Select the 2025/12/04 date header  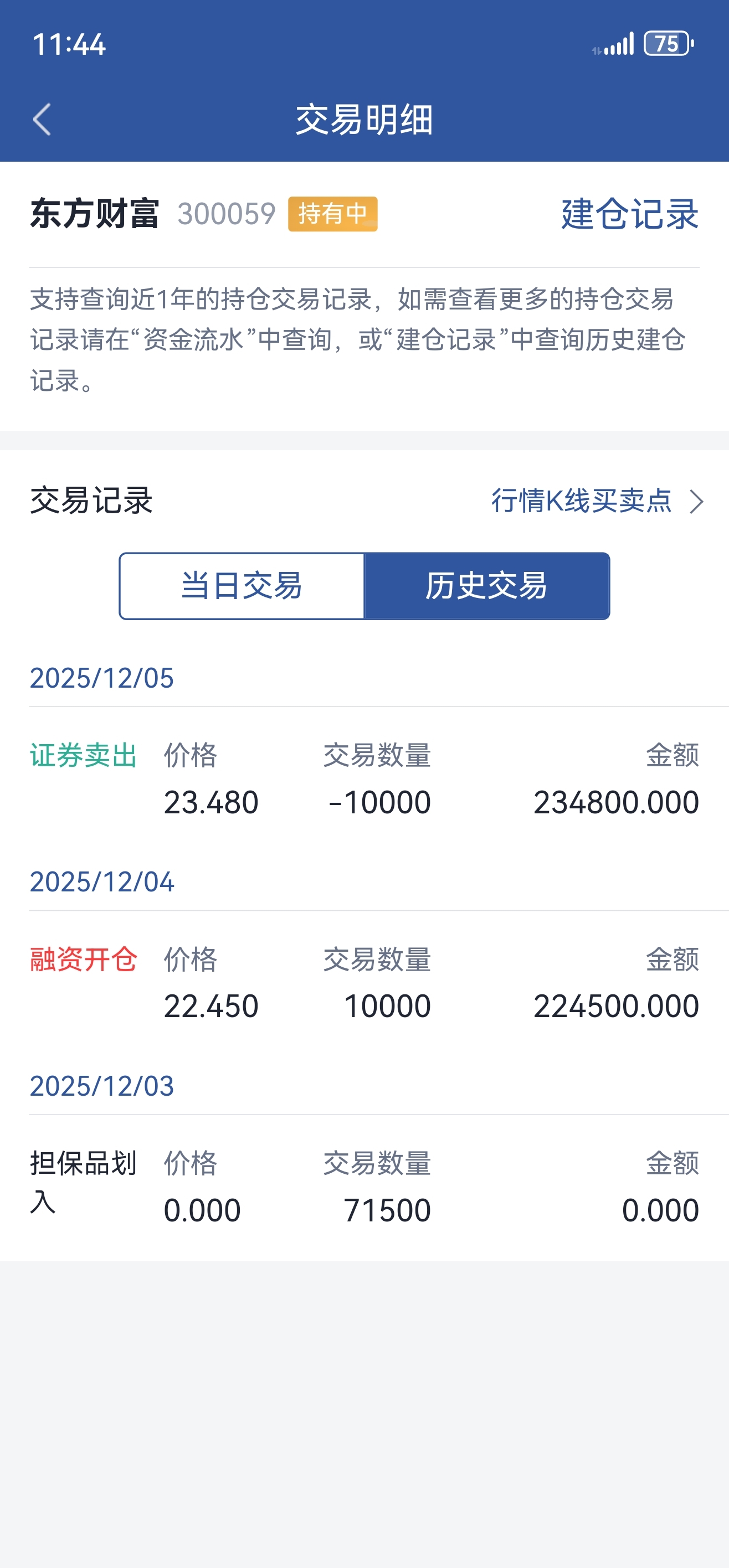(x=102, y=882)
